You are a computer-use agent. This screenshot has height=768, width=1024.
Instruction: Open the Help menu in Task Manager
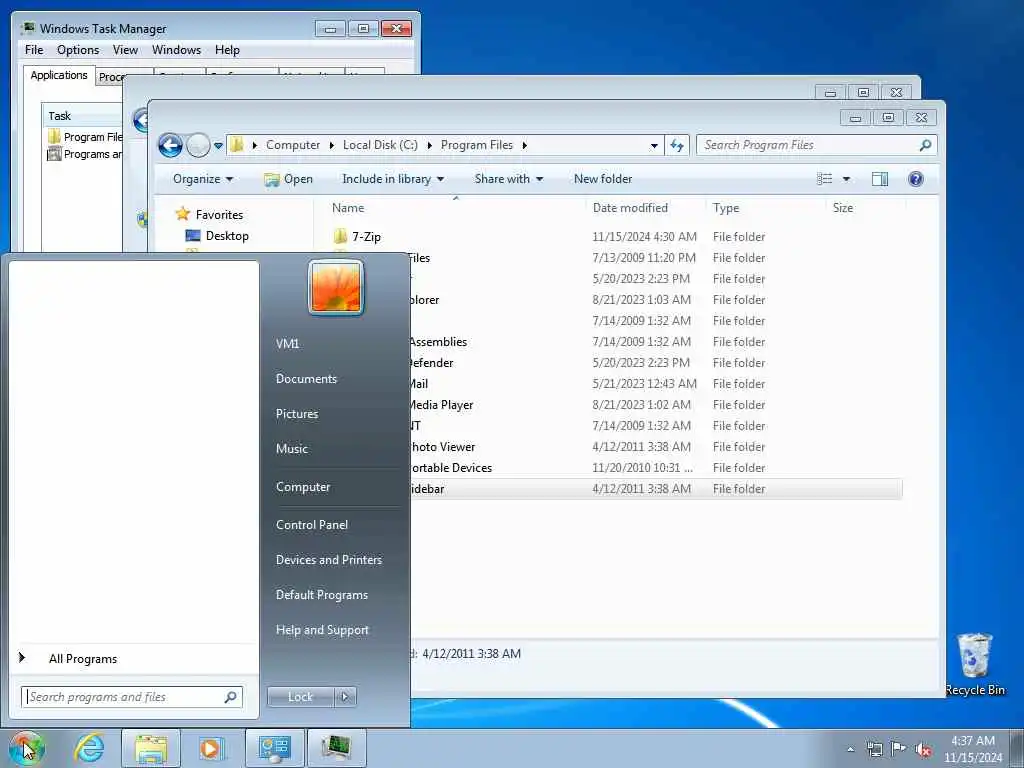pyautogui.click(x=227, y=50)
